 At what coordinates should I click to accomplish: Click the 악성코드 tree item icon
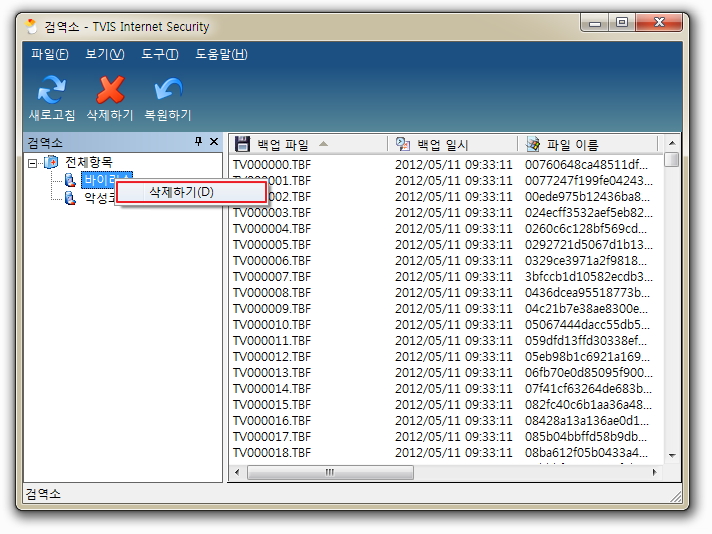70,198
